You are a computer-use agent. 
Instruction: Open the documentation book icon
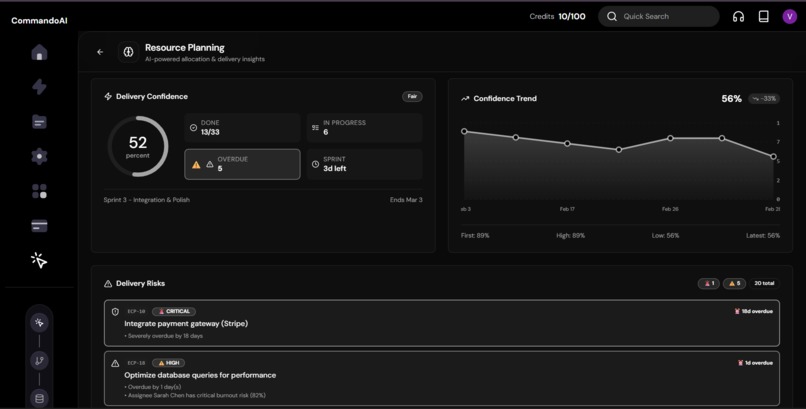[764, 16]
